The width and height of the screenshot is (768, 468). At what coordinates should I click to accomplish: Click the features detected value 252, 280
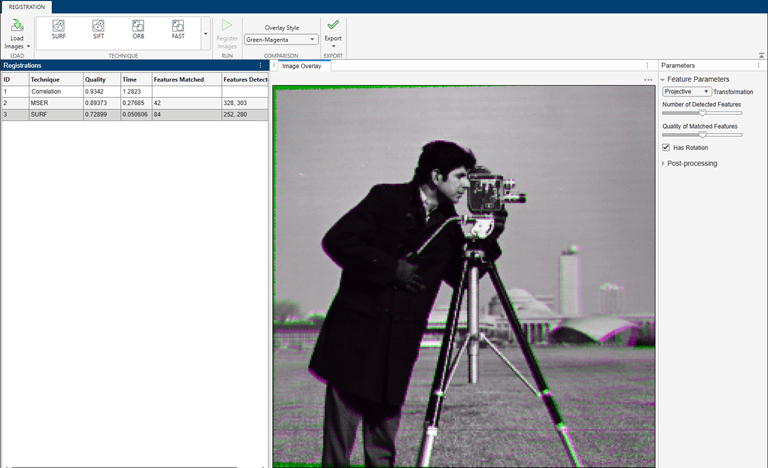point(235,114)
